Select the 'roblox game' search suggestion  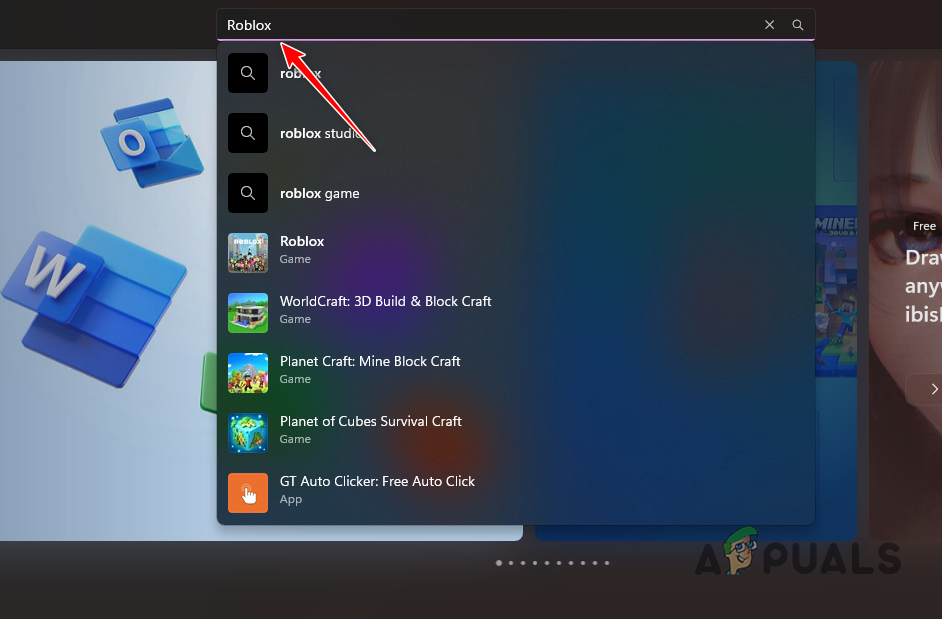pyautogui.click(x=515, y=193)
